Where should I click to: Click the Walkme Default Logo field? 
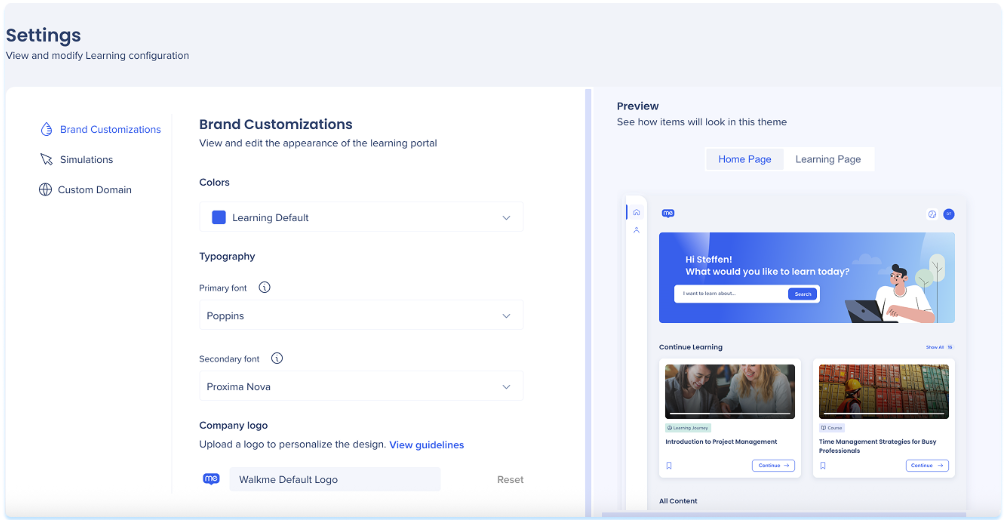[335, 479]
